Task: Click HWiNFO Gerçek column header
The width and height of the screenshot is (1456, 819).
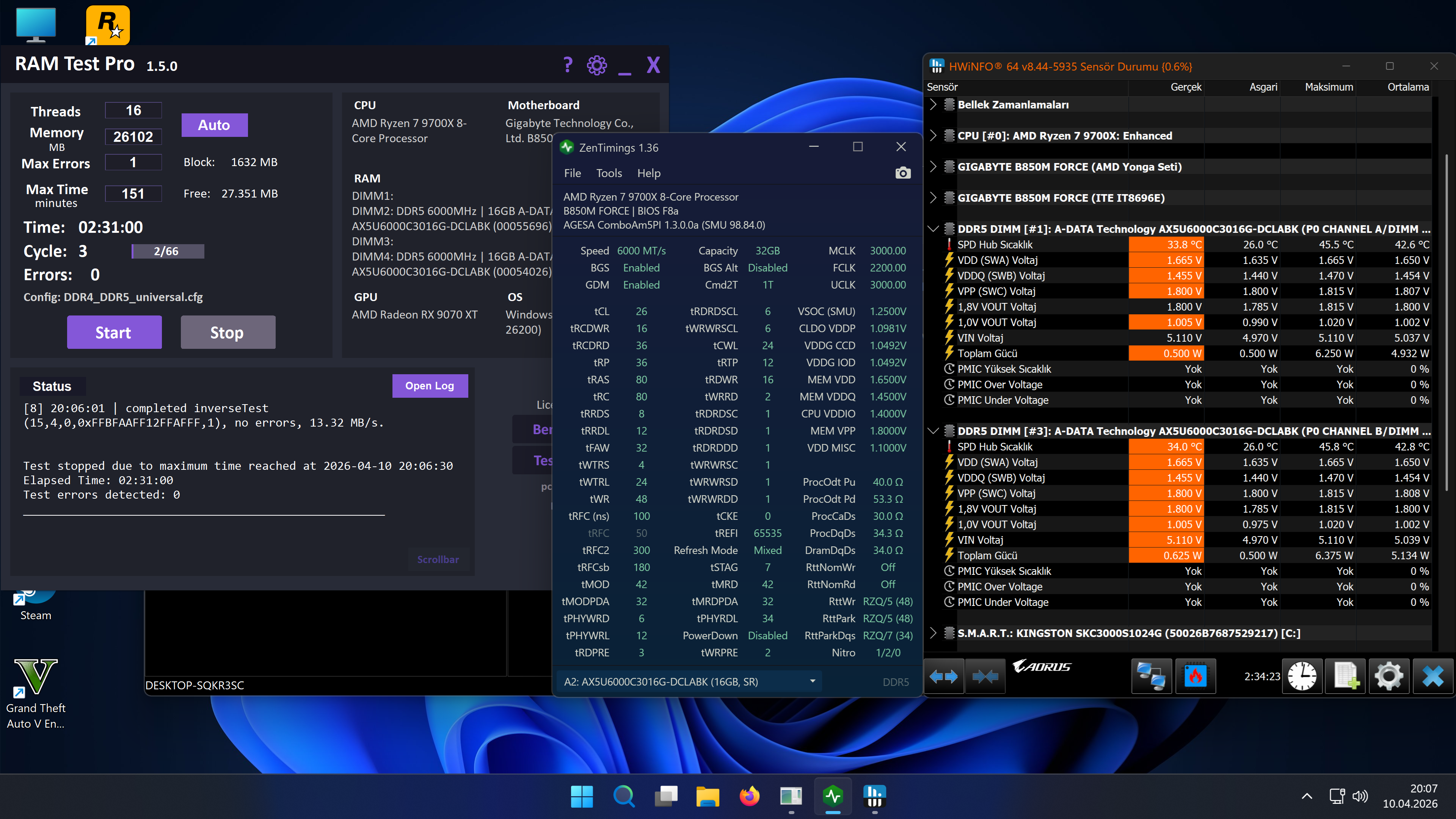Action: pyautogui.click(x=1167, y=87)
